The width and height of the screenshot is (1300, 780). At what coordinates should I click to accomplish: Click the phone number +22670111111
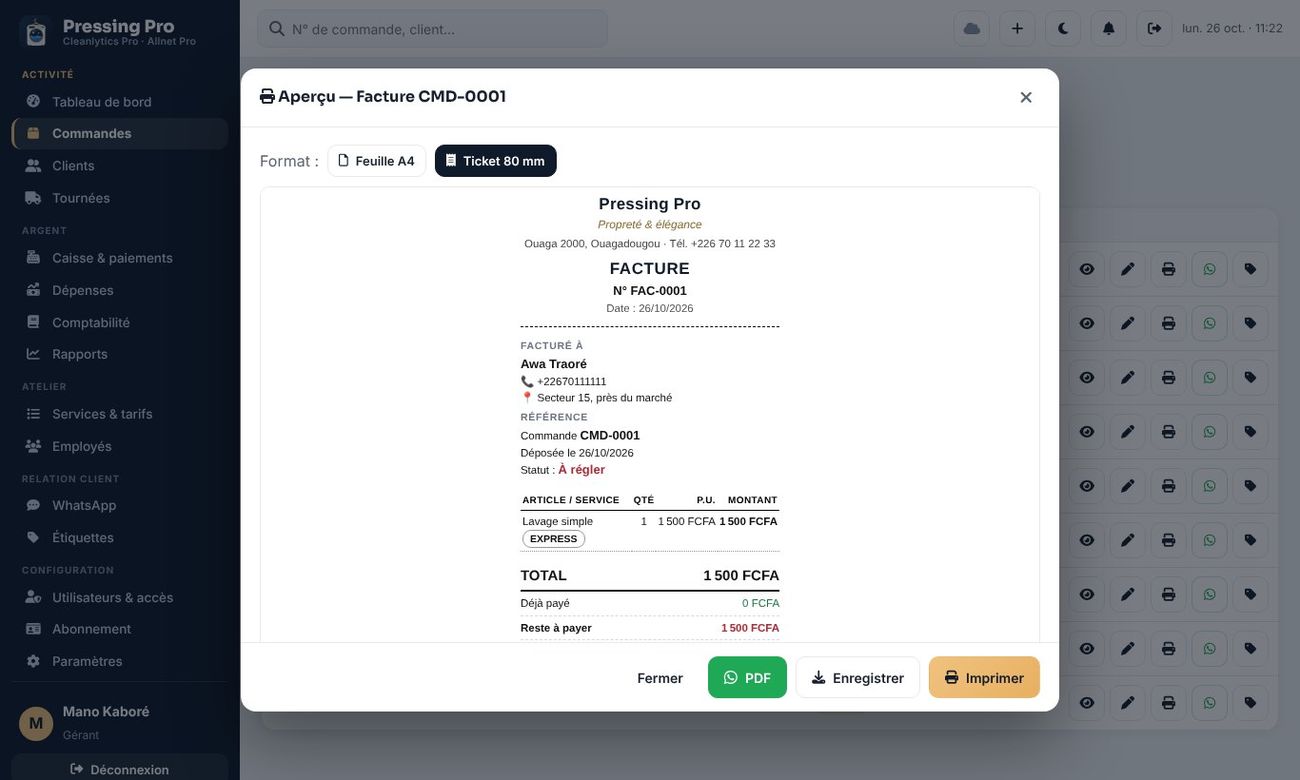(572, 381)
